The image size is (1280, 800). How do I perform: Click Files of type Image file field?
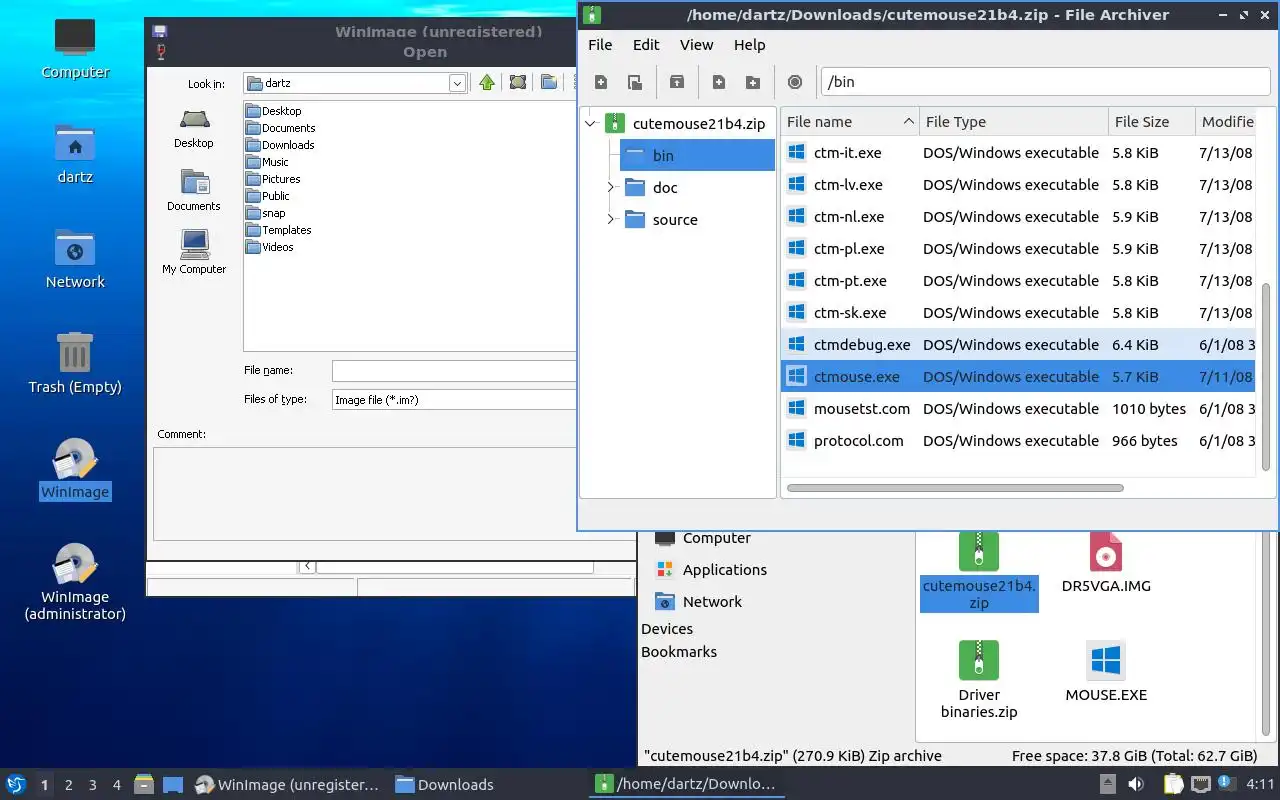click(x=455, y=400)
